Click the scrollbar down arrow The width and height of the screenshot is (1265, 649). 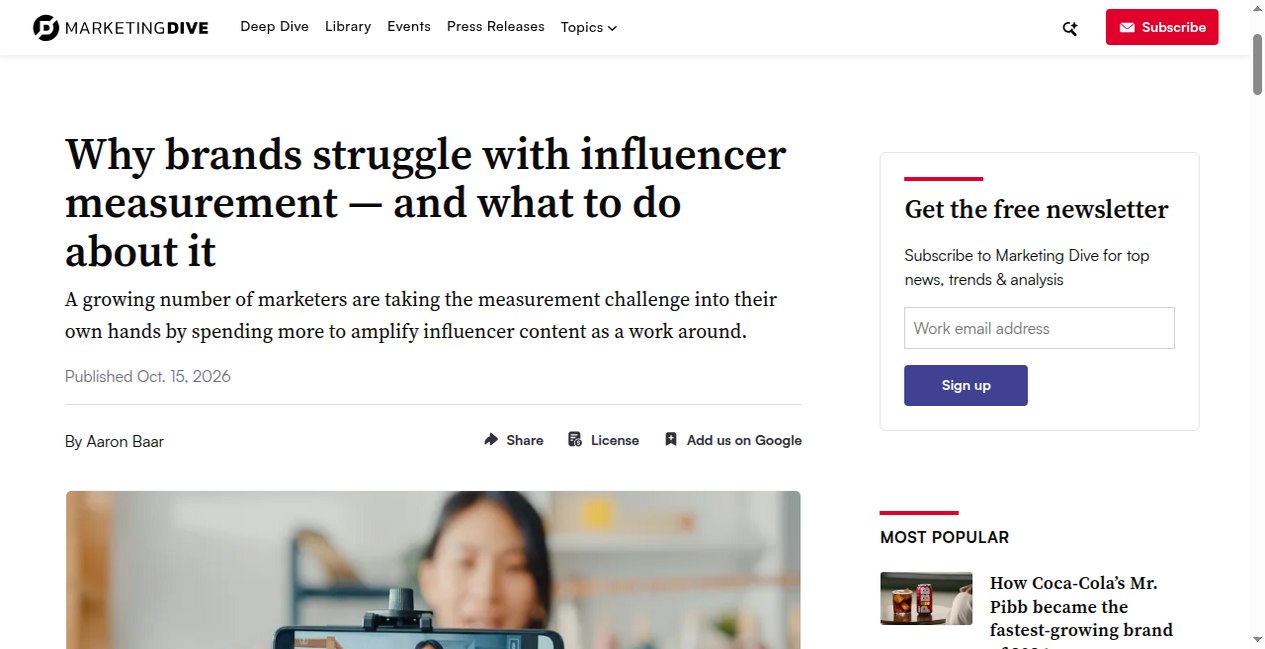[1257, 639]
